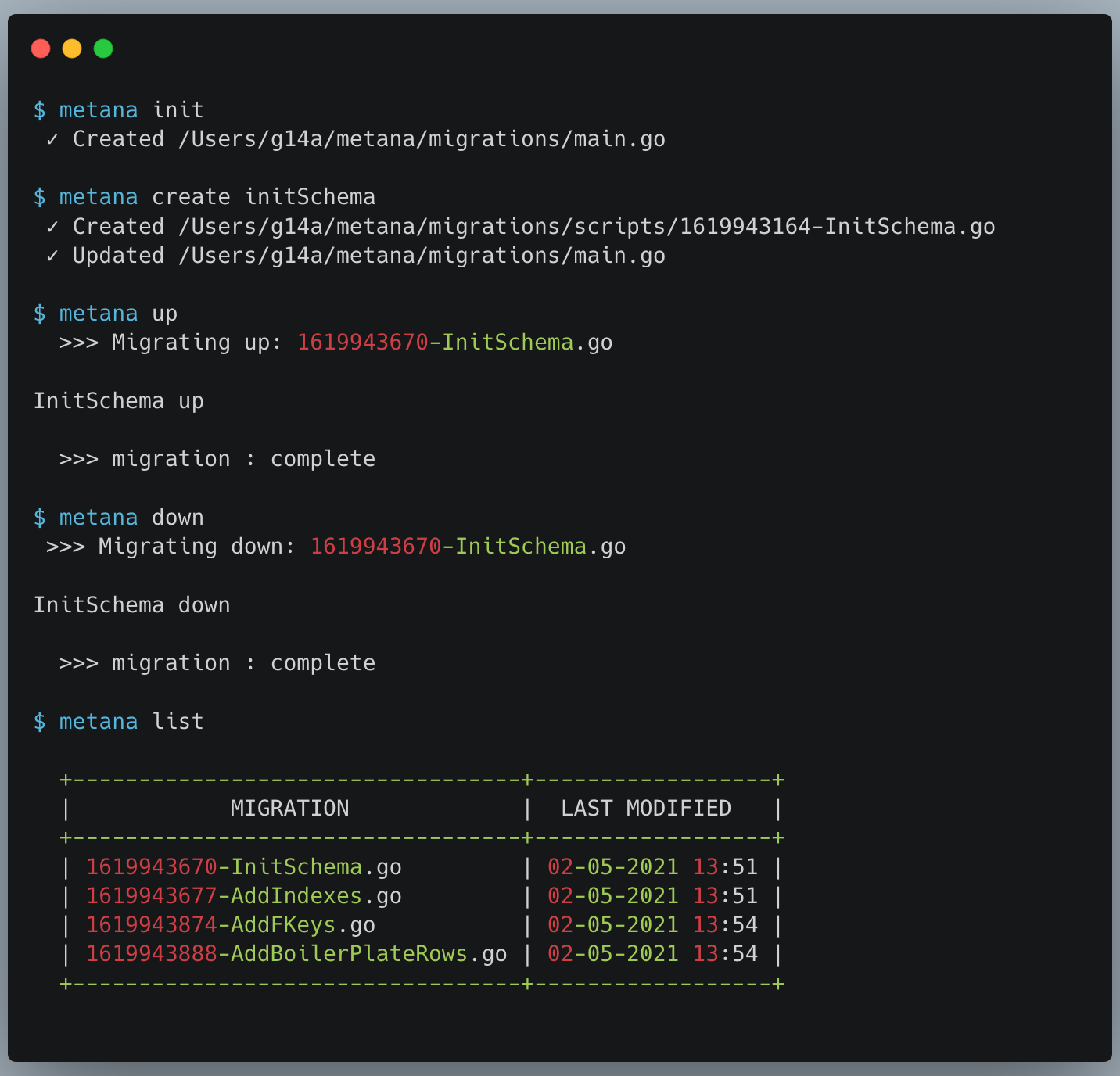Click the yellow minimize window button
This screenshot has width=1120, height=1076.
click(72, 48)
